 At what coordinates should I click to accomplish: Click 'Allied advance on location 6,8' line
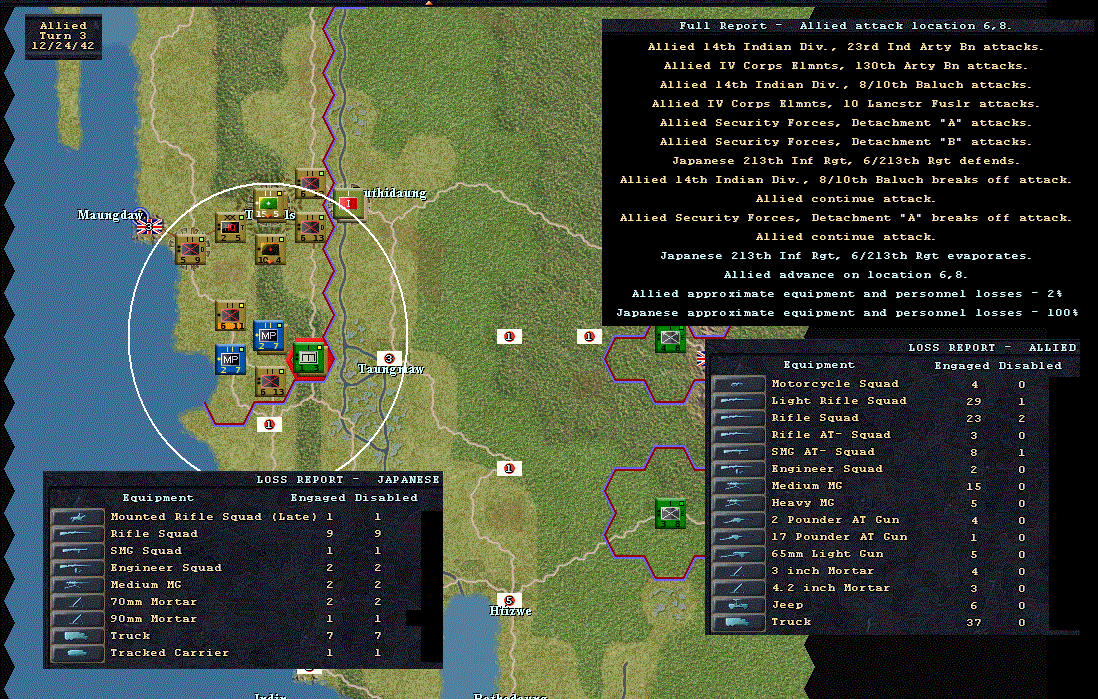(x=846, y=275)
